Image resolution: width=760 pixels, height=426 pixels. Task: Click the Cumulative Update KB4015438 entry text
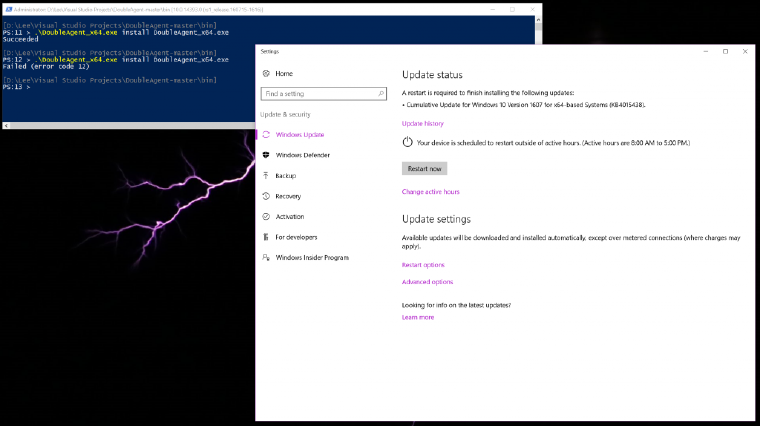[525, 105]
